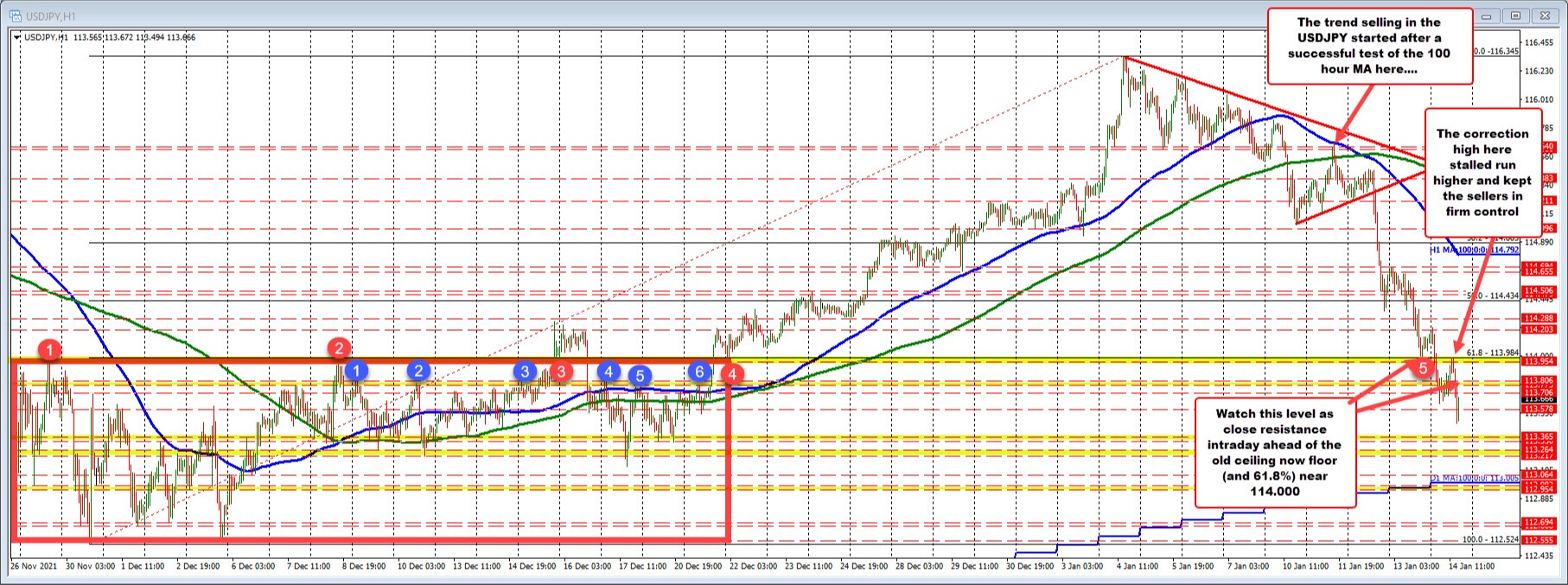Screen dimensions: 1568x585
Task: Click the OHLC quote 113.565 in the chart header
Action: point(87,37)
